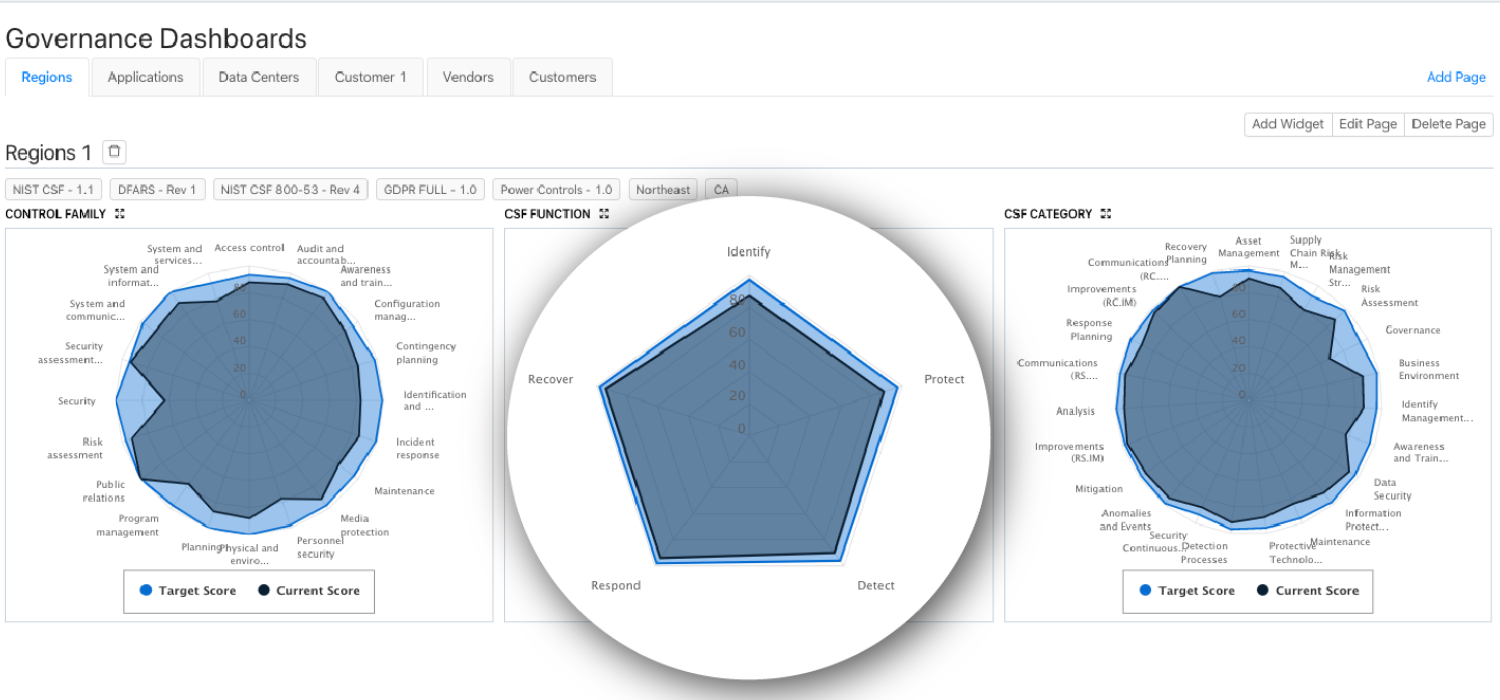The width and height of the screenshot is (1500, 700).
Task: Open Add Page link
Action: point(1456,76)
